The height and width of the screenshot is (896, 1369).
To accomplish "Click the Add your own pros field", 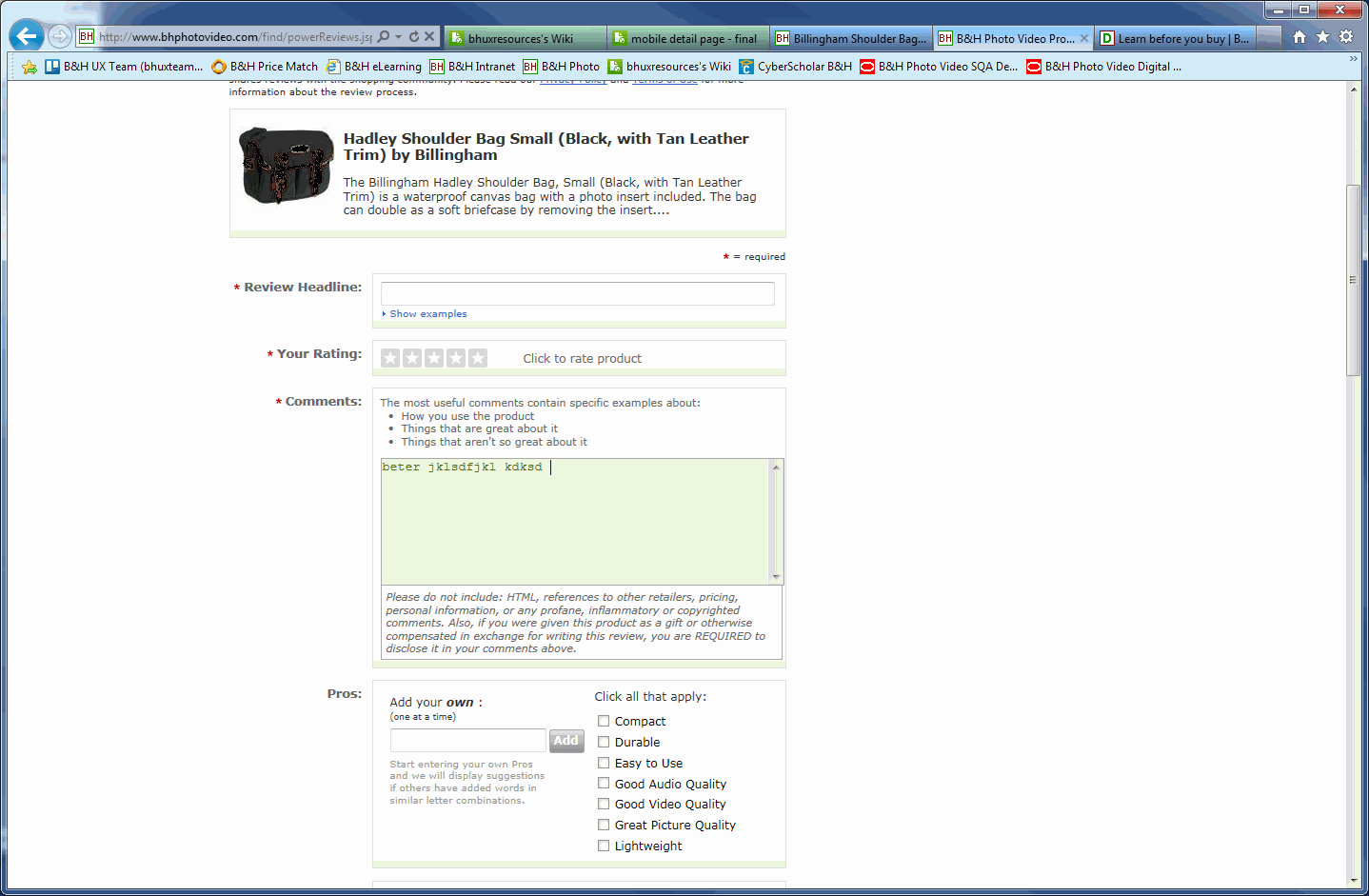I will pyautogui.click(x=467, y=740).
